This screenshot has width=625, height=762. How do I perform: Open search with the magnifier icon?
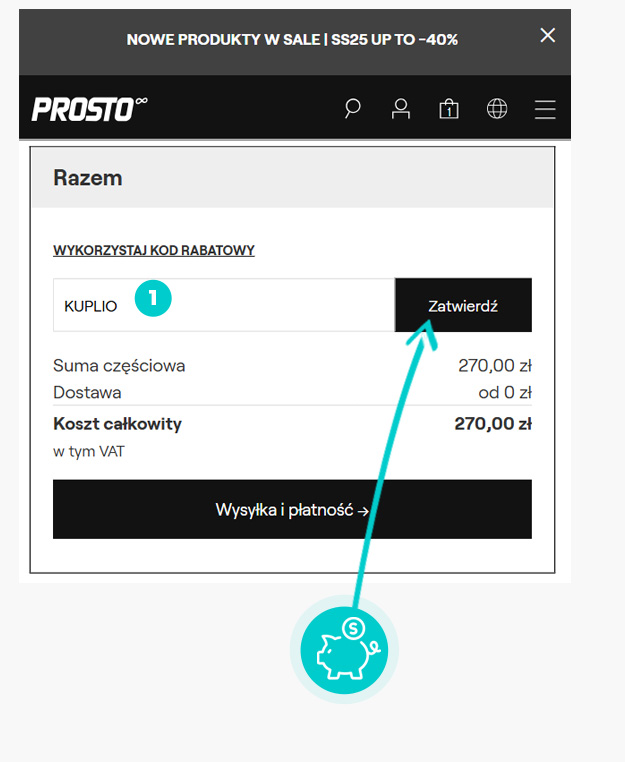point(352,108)
